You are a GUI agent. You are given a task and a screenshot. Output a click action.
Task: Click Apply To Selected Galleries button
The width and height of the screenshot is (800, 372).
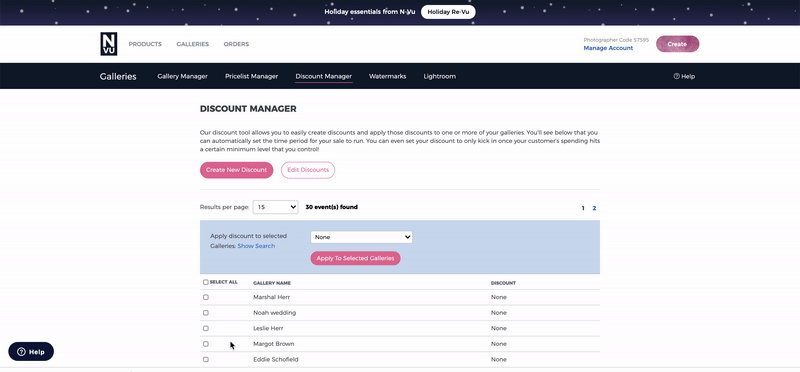pyautogui.click(x=356, y=258)
